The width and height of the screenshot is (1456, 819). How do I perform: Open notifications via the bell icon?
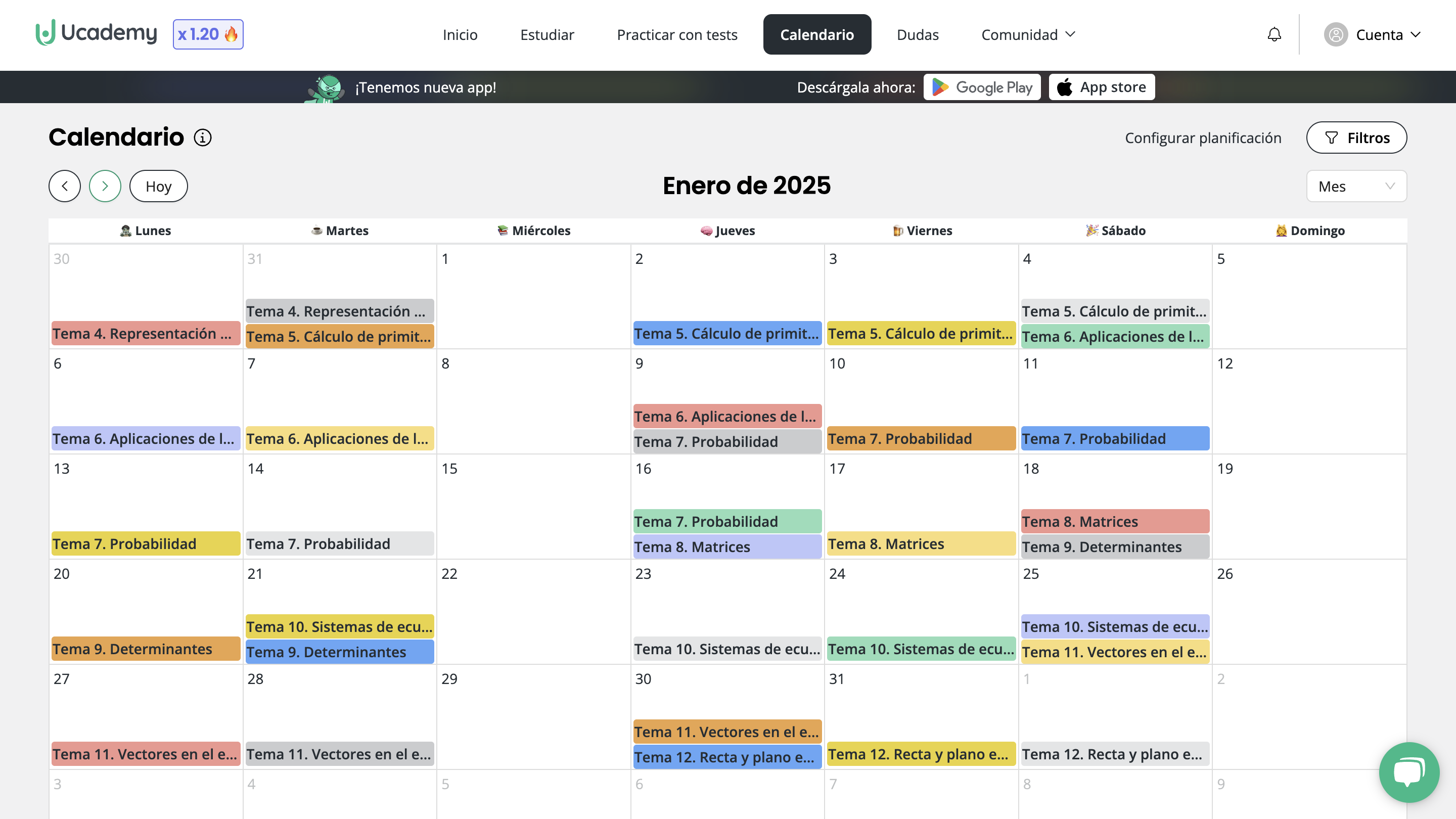coord(1274,34)
